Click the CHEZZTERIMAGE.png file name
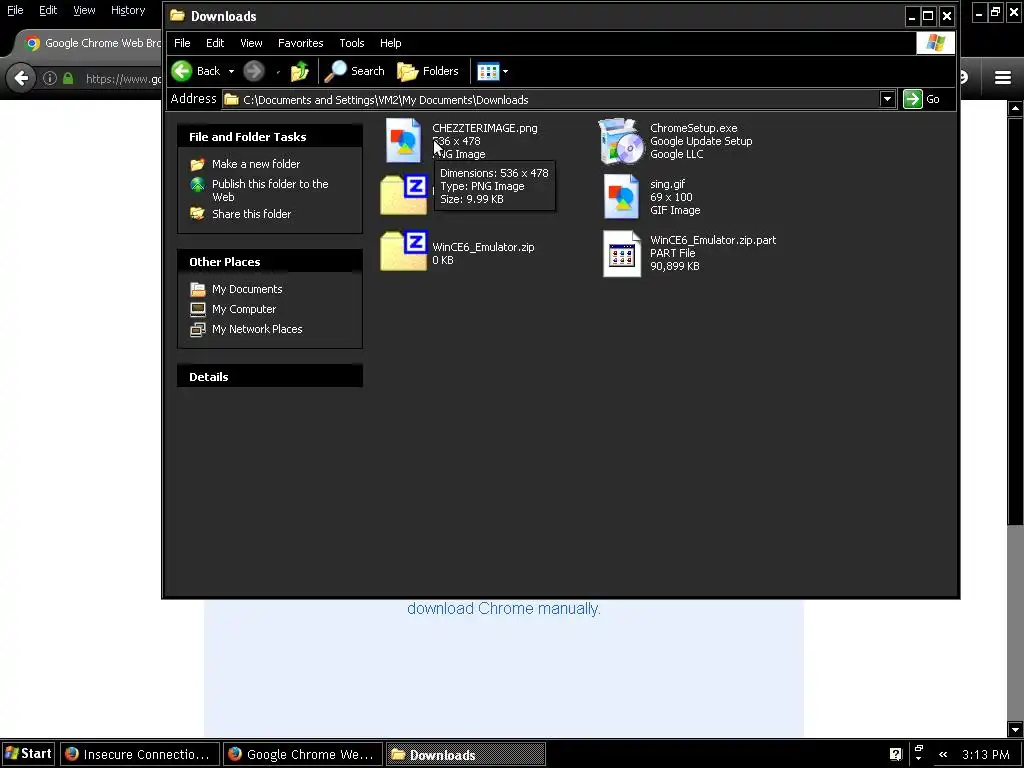This screenshot has width=1024, height=768. 485,128
